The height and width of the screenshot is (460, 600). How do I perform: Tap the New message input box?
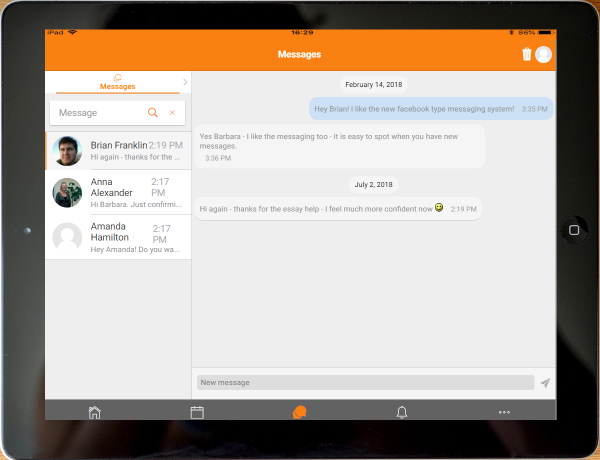coord(365,383)
